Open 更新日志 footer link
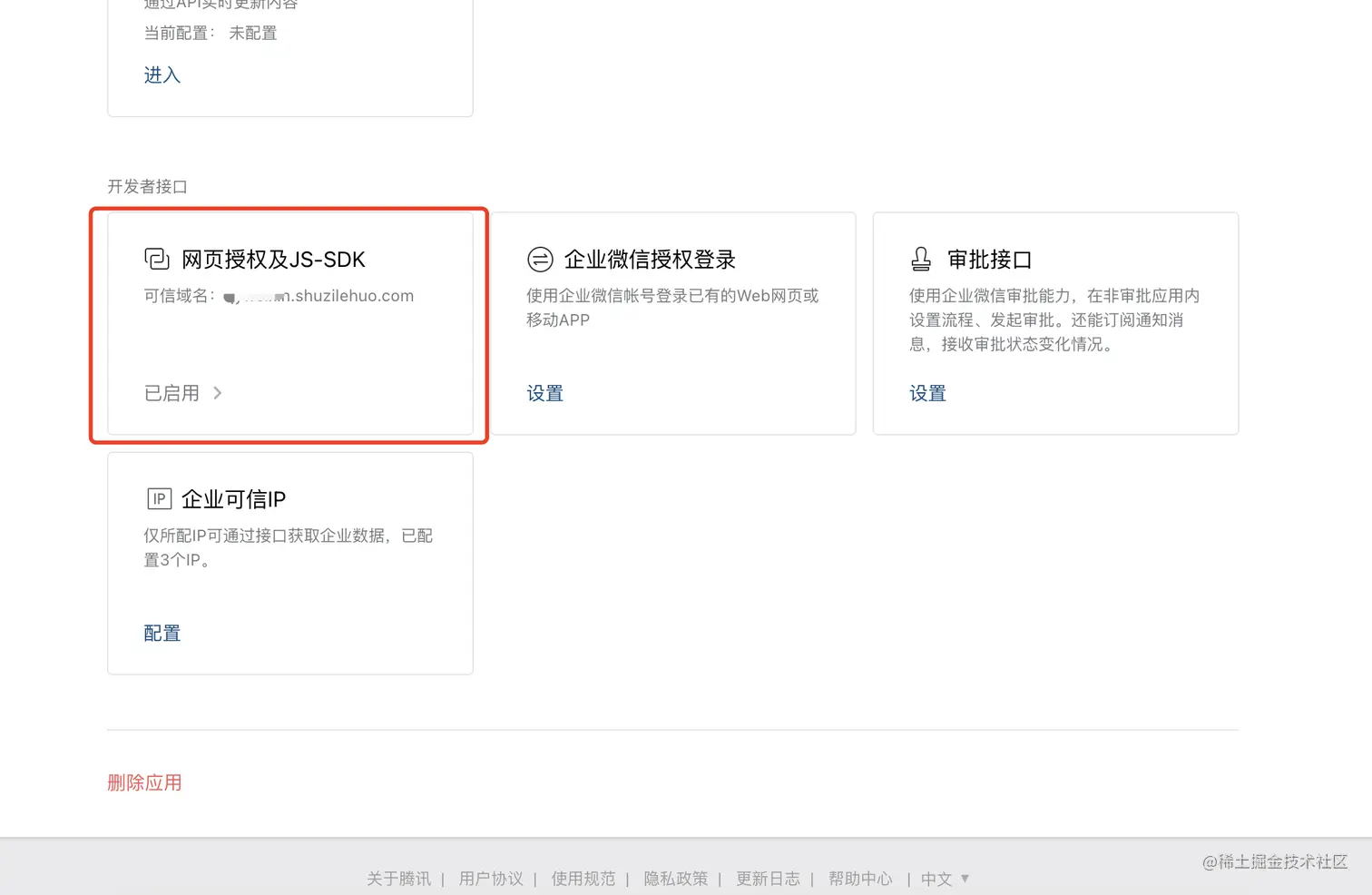The width and height of the screenshot is (1372, 895). [x=769, y=879]
